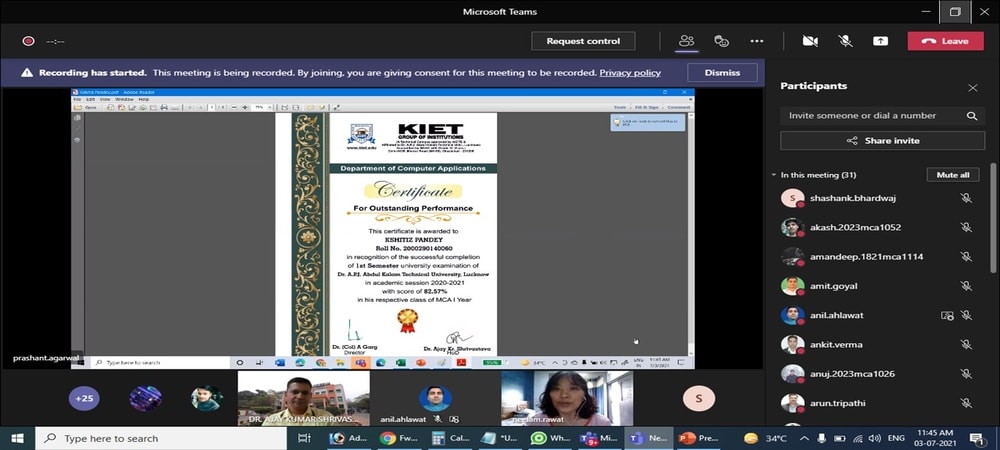The height and width of the screenshot is (450, 1000).
Task: Leave the meeting
Action: (x=945, y=41)
